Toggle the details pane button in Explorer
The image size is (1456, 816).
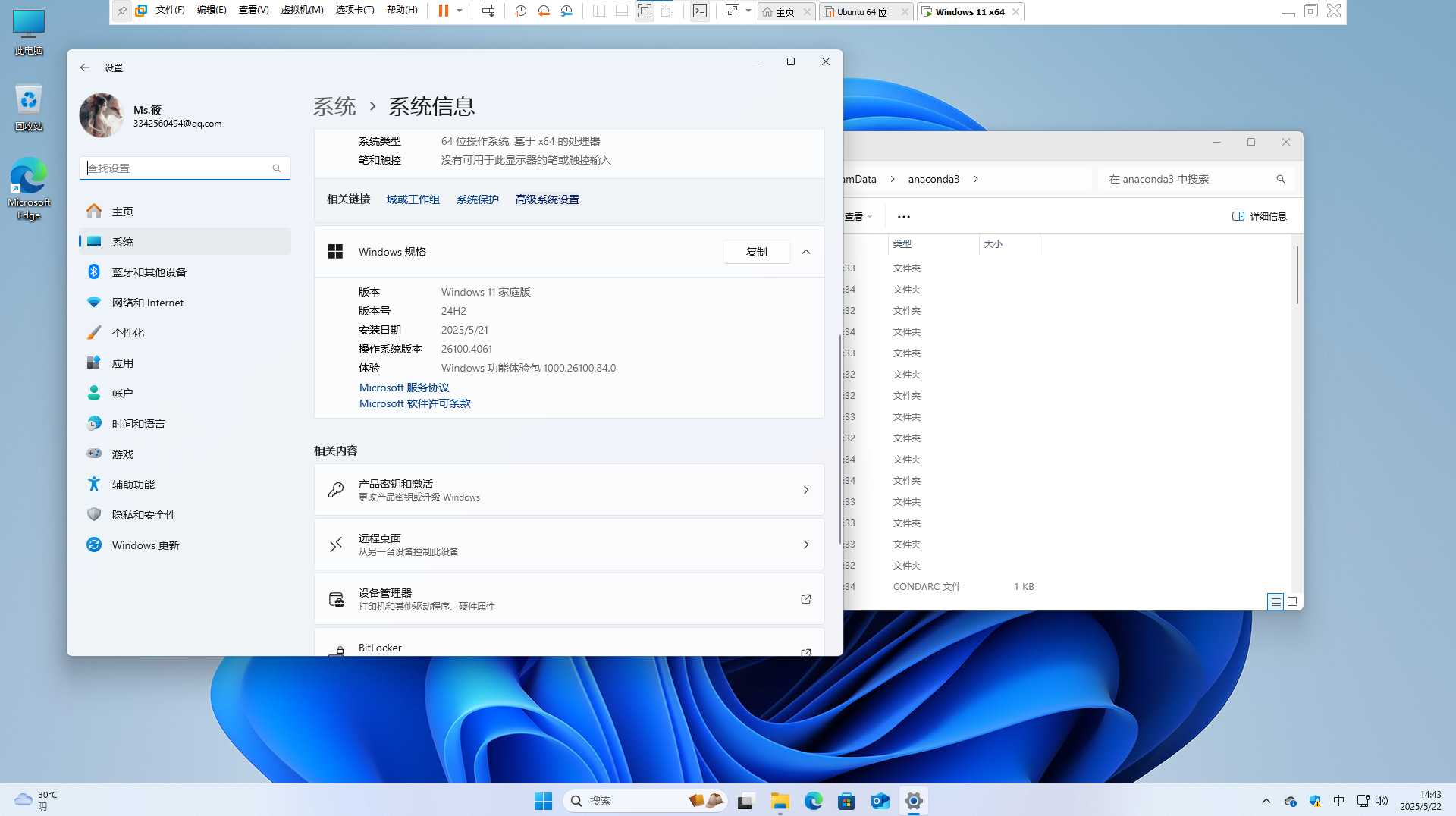pos(1260,216)
